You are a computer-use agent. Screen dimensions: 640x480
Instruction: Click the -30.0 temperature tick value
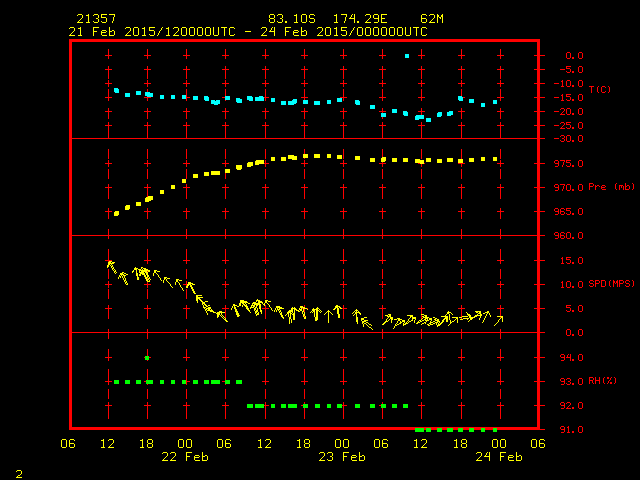pos(569,139)
